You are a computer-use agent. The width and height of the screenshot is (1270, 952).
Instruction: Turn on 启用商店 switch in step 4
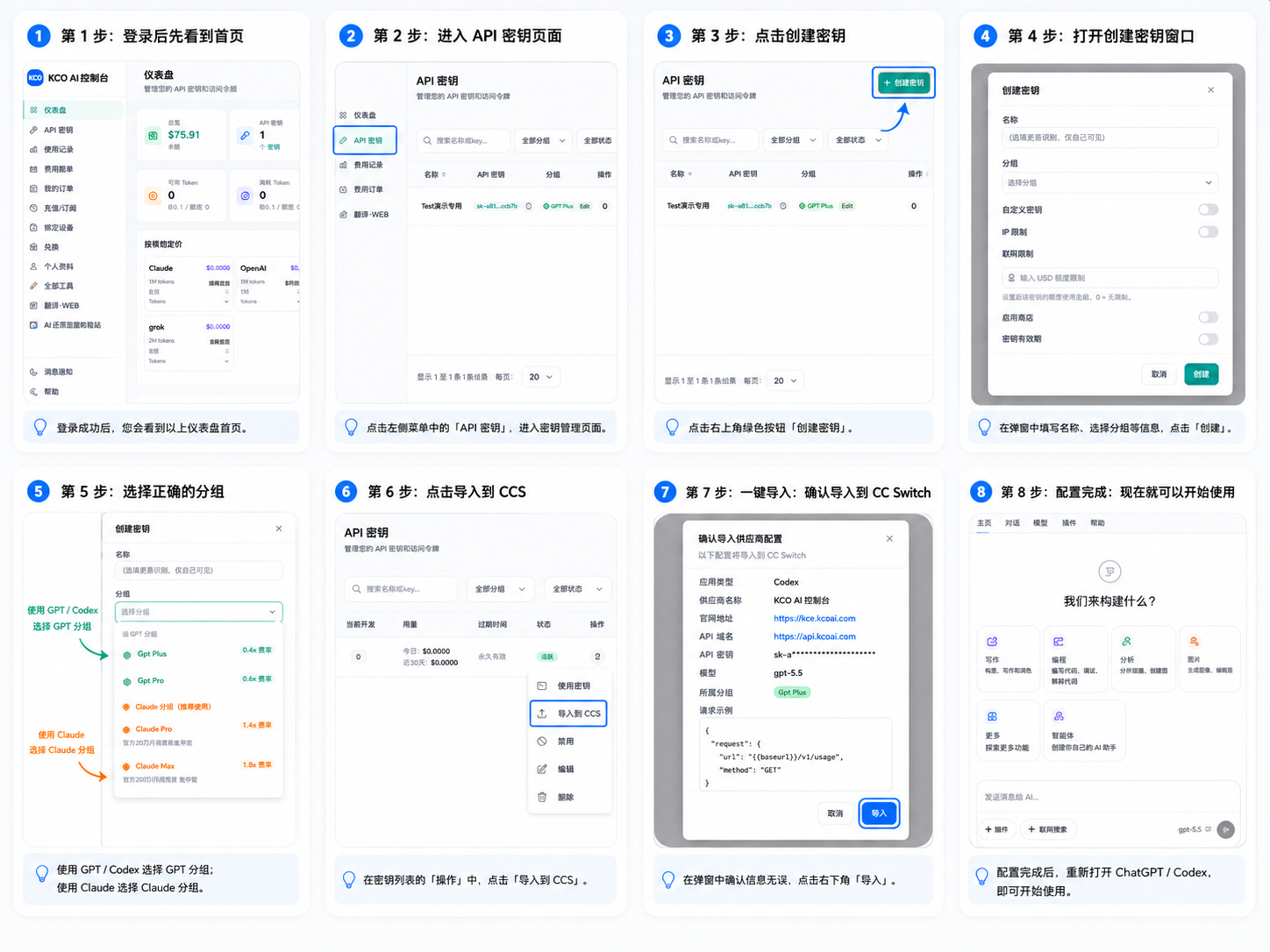pos(1209,317)
